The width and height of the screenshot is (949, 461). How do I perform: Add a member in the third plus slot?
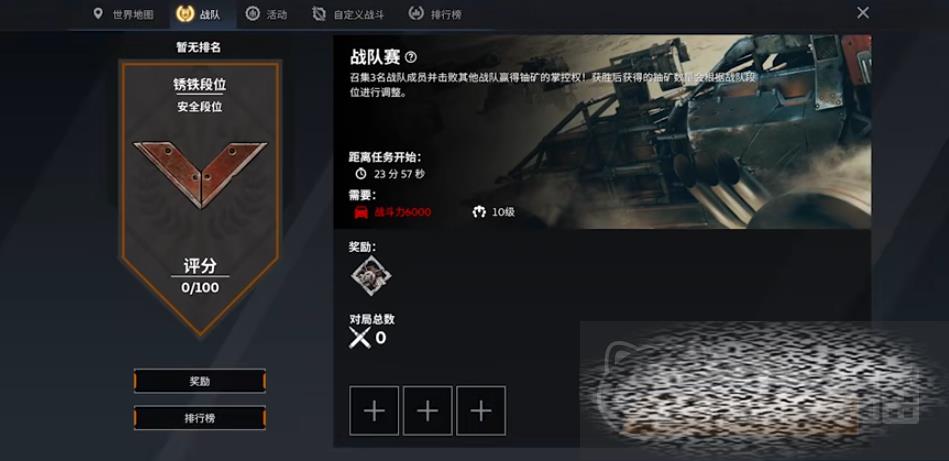(481, 411)
